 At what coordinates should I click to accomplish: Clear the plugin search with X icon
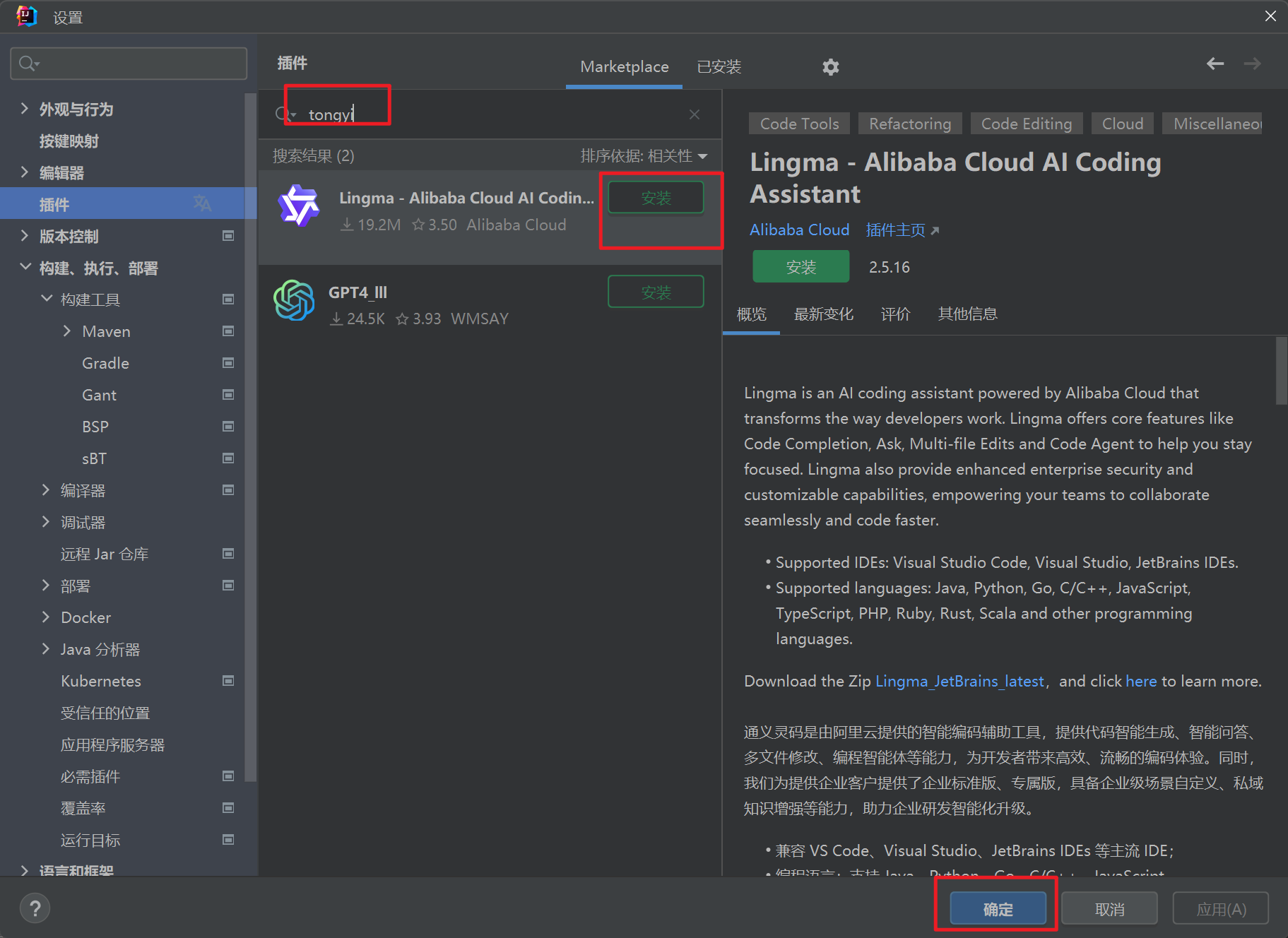[694, 114]
